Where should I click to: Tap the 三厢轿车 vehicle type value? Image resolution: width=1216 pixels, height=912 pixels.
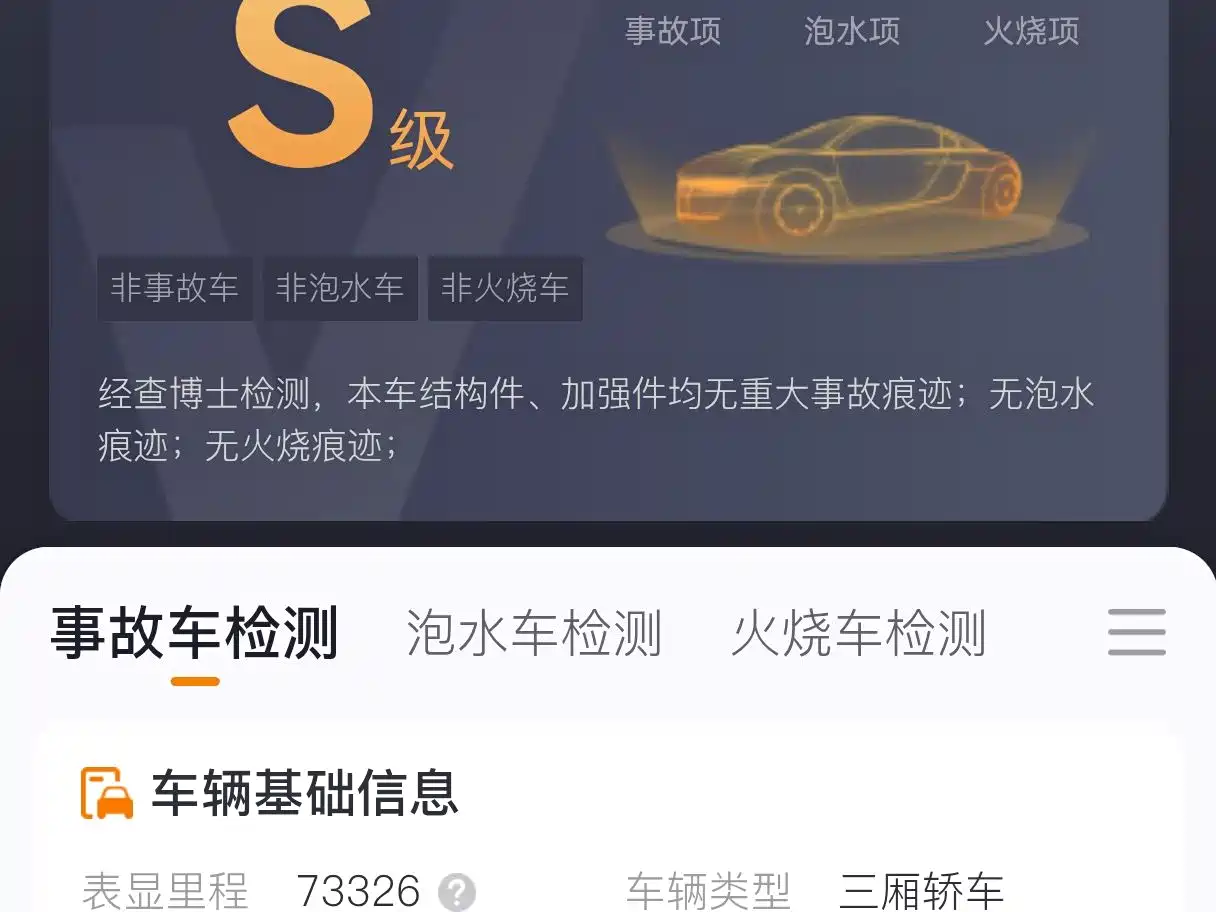coord(922,891)
